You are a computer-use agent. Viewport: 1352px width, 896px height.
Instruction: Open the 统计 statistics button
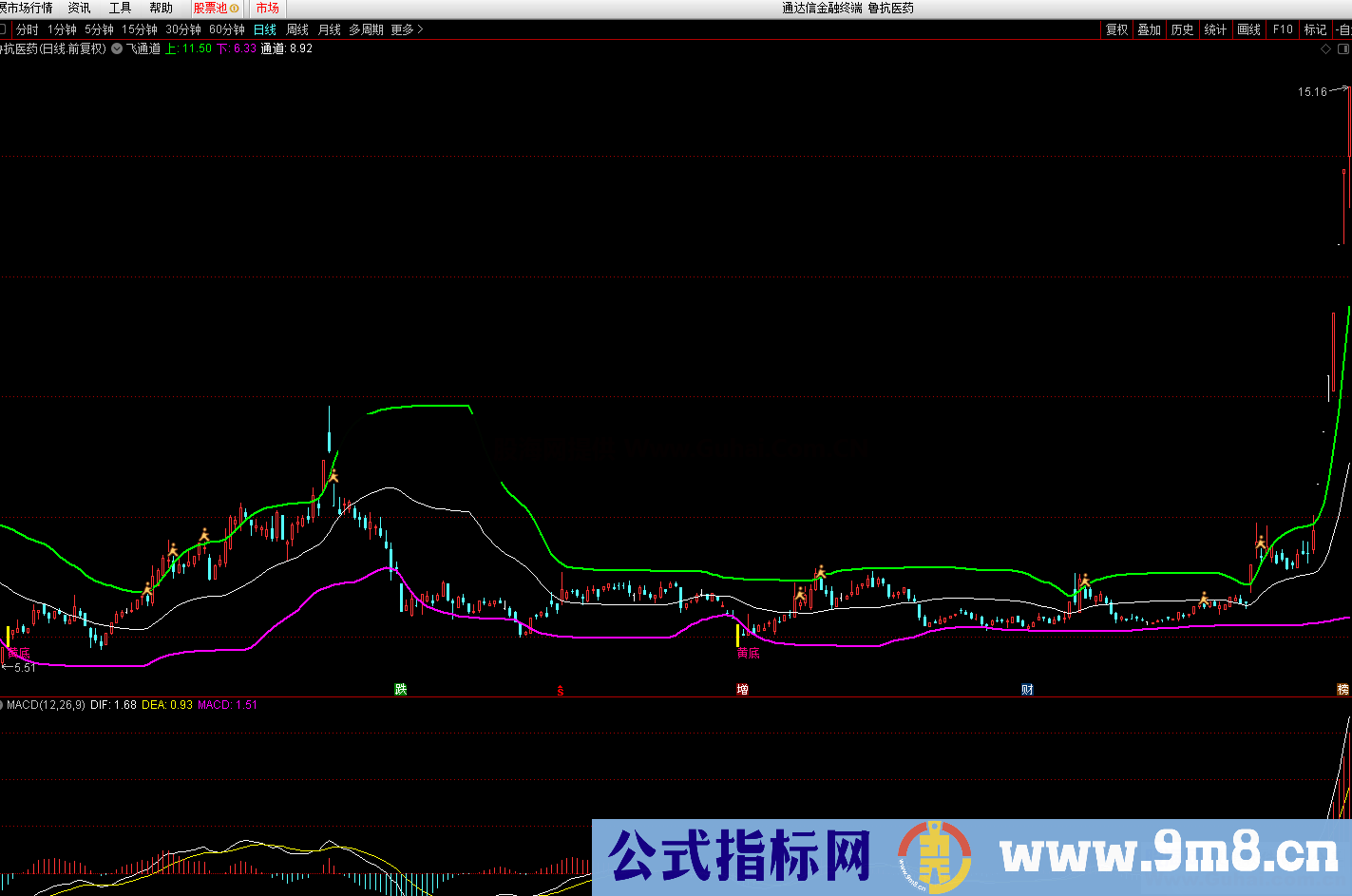tap(1215, 29)
